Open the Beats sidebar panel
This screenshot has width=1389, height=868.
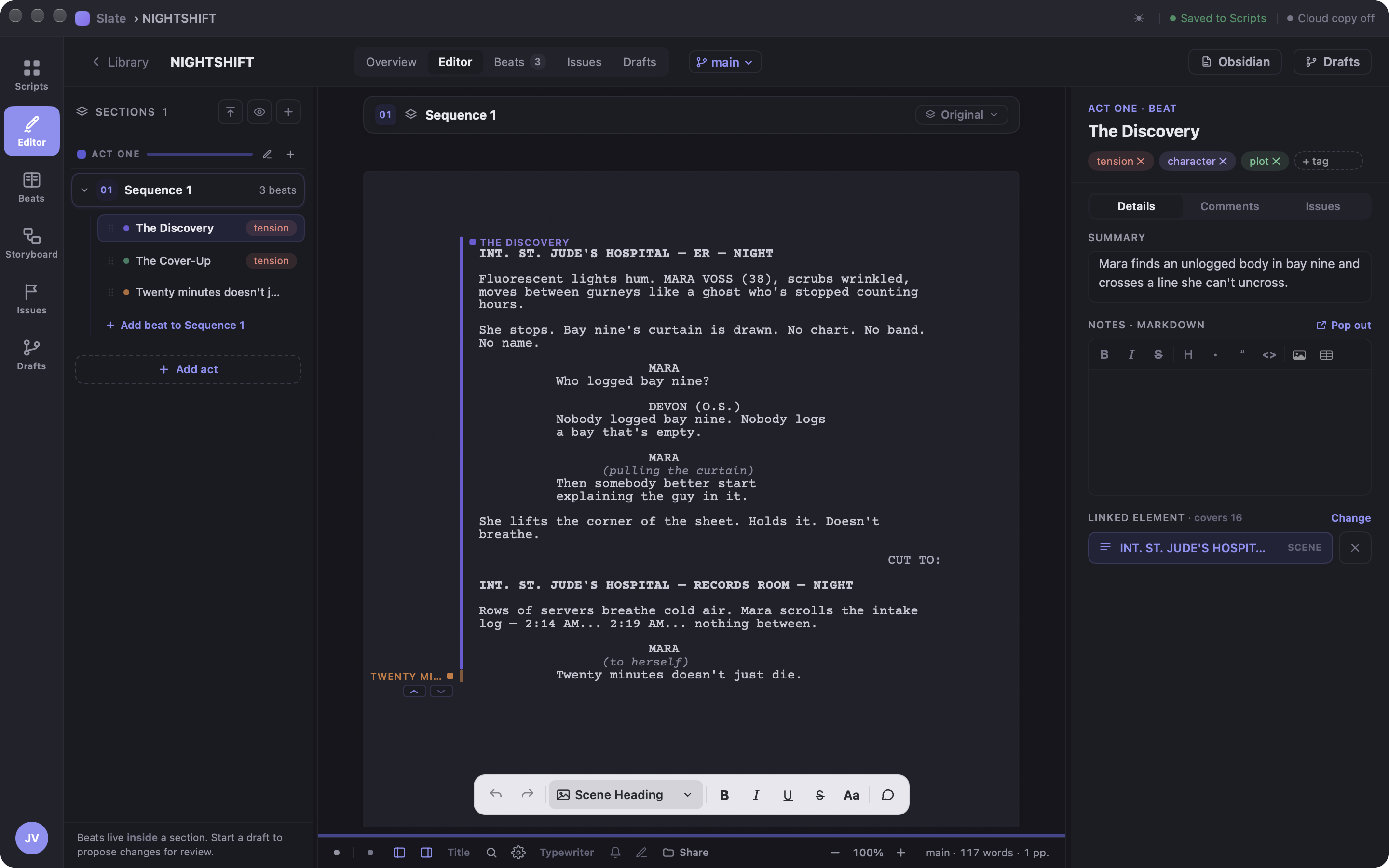pos(31,187)
